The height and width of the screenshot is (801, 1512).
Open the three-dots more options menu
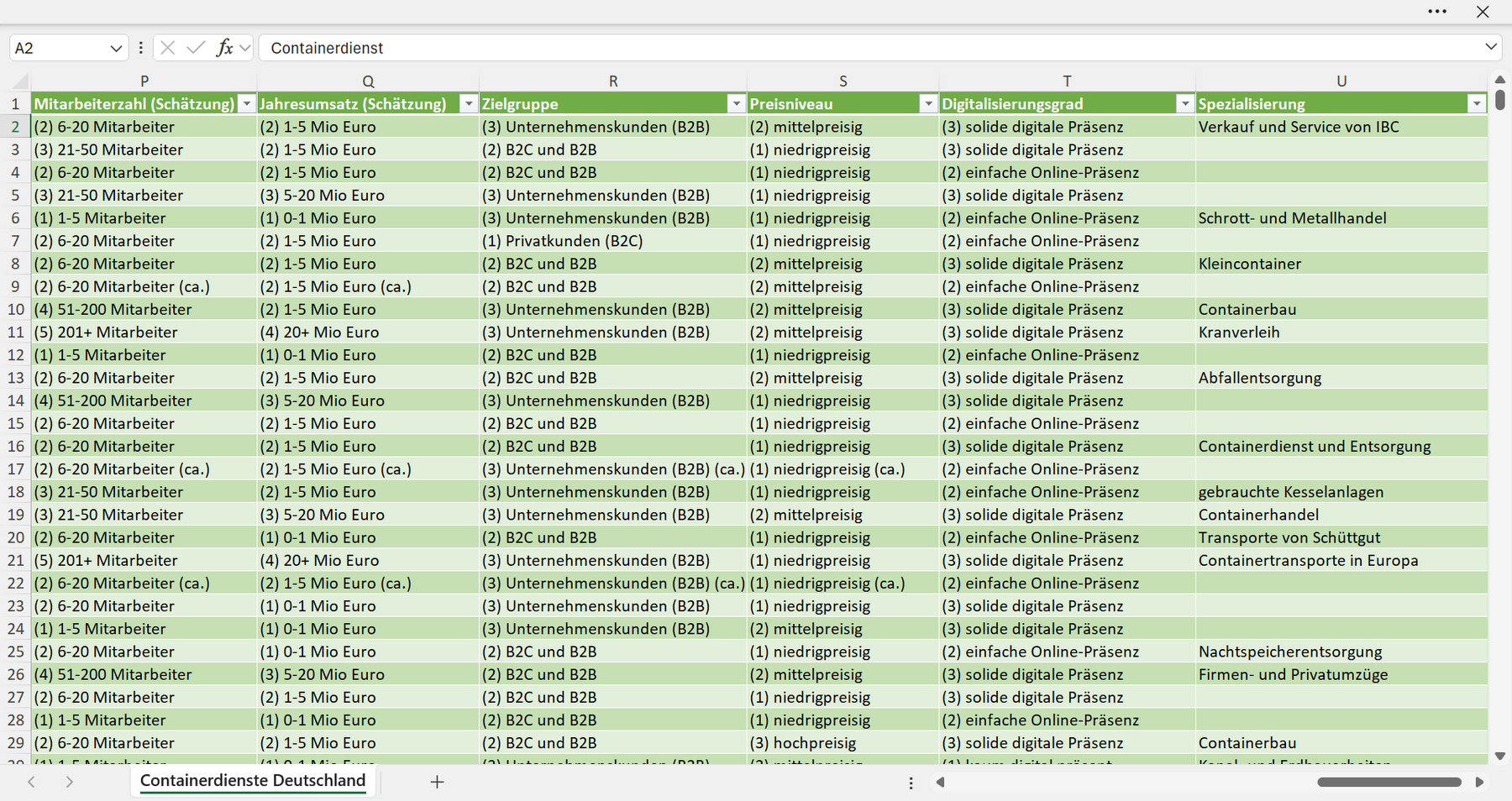point(1437,12)
